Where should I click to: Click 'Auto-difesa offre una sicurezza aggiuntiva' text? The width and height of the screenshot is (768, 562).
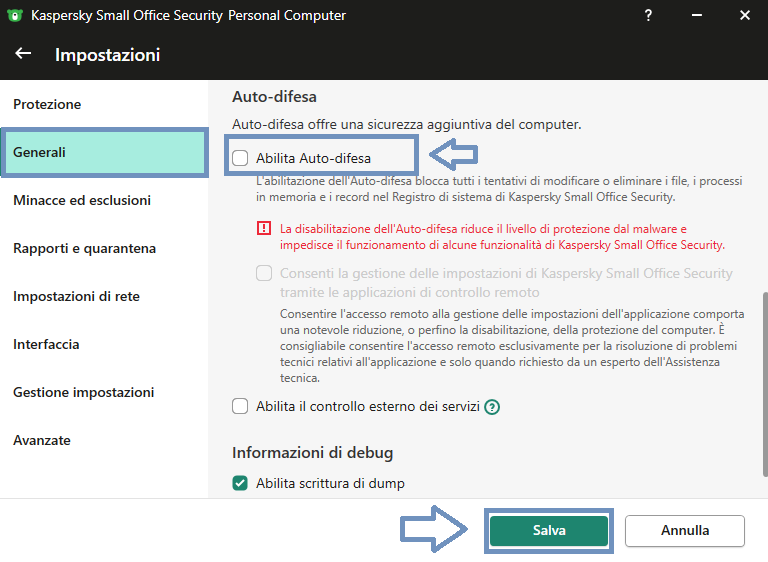(407, 124)
